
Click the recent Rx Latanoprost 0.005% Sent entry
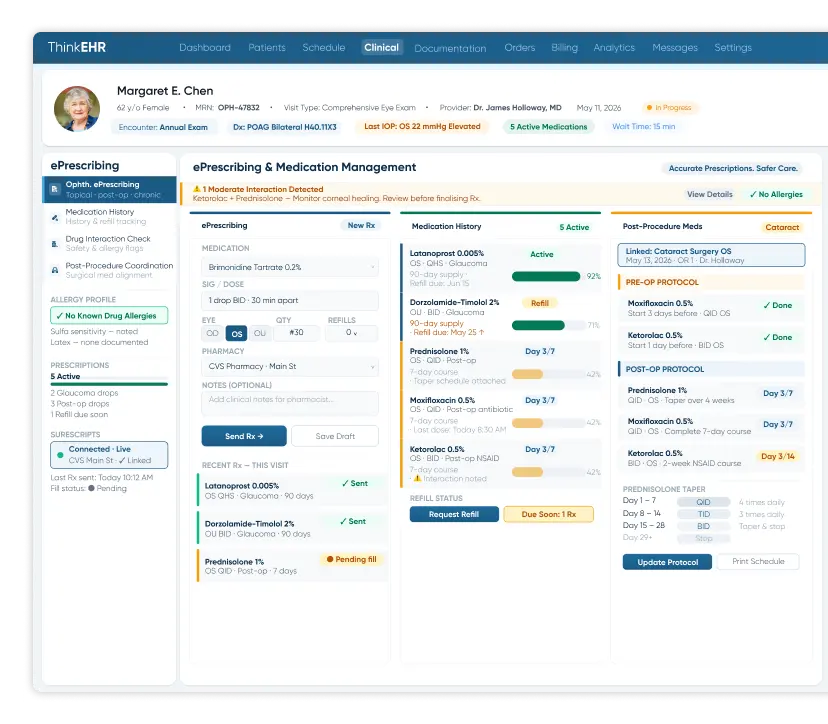[x=293, y=491]
